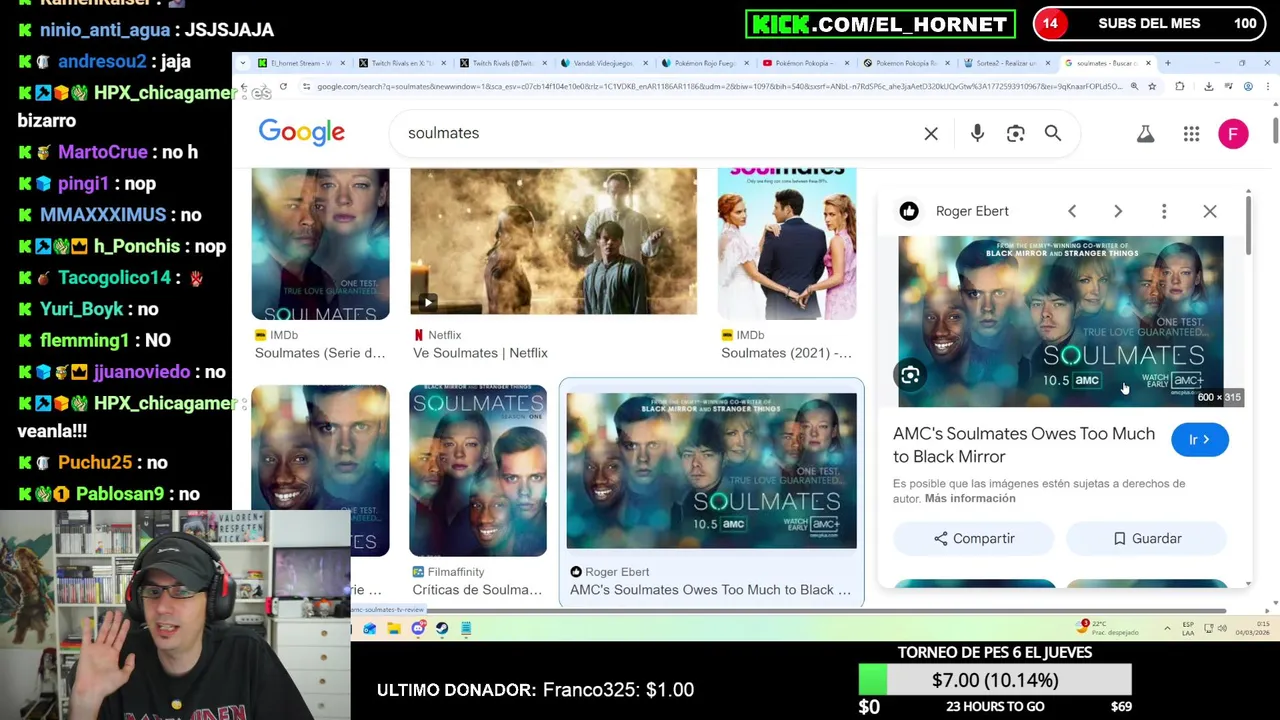Open Chrome profile icon
The image size is (1280, 720).
1248,87
